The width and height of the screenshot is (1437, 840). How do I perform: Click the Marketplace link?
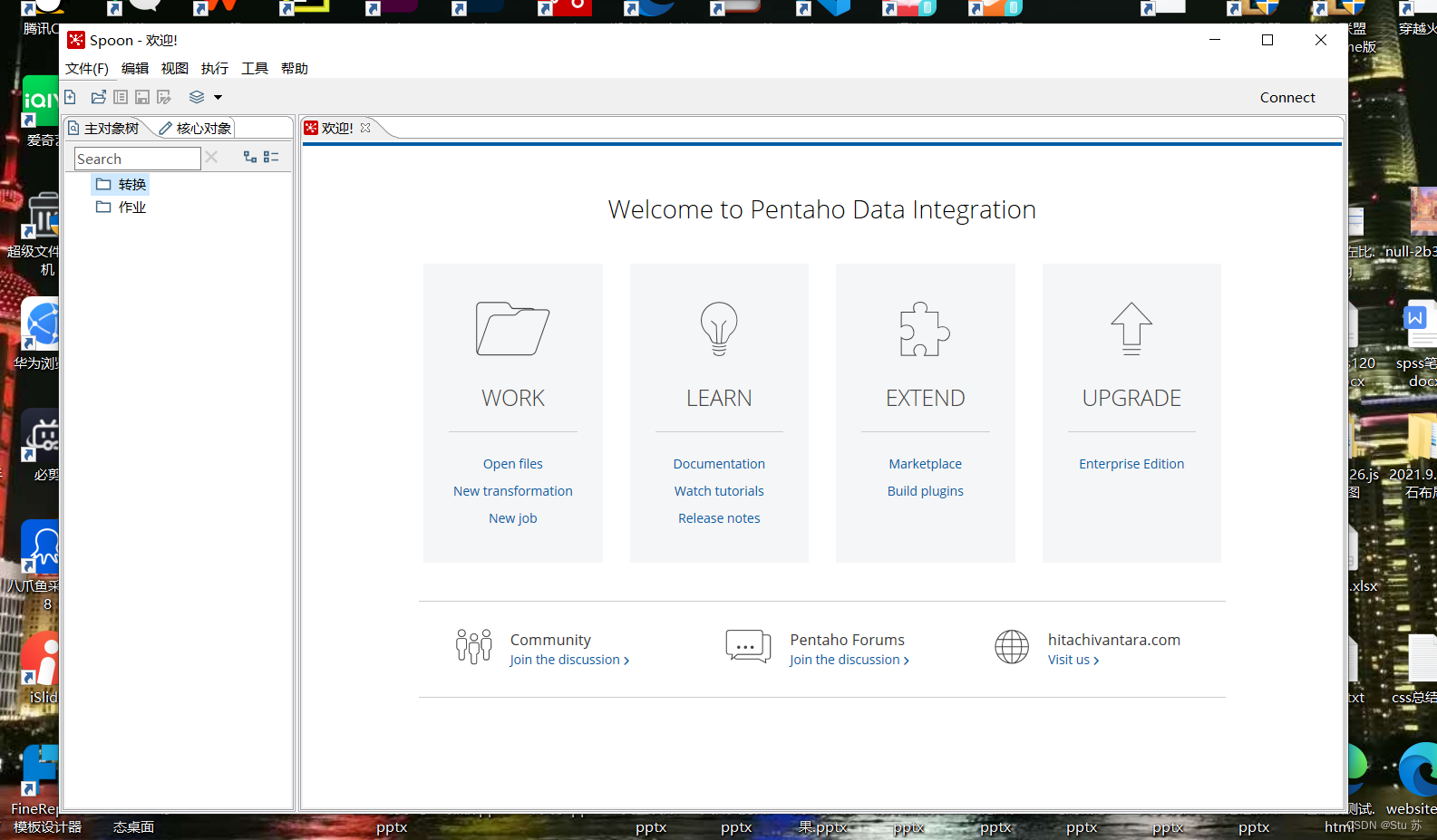coord(926,464)
